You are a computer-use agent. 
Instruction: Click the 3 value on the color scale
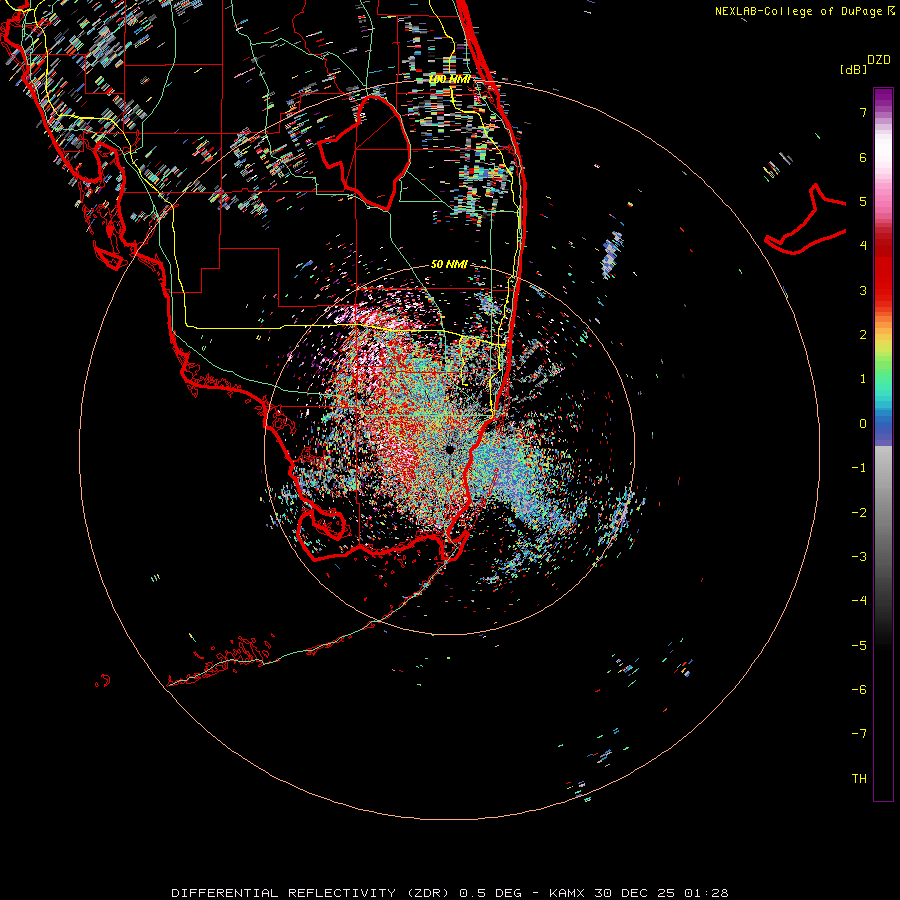click(863, 290)
